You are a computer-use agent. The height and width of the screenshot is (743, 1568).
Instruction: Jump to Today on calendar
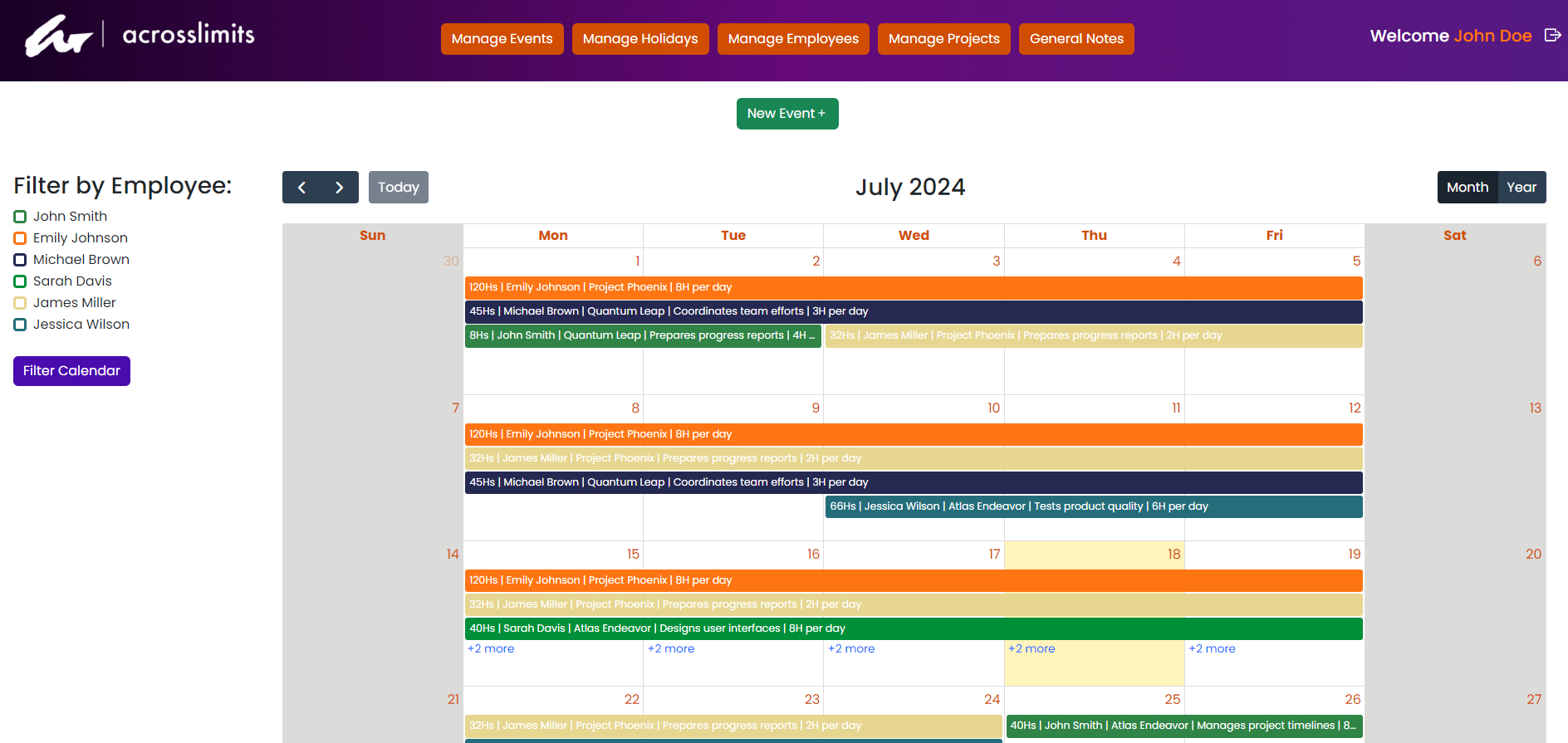399,188
